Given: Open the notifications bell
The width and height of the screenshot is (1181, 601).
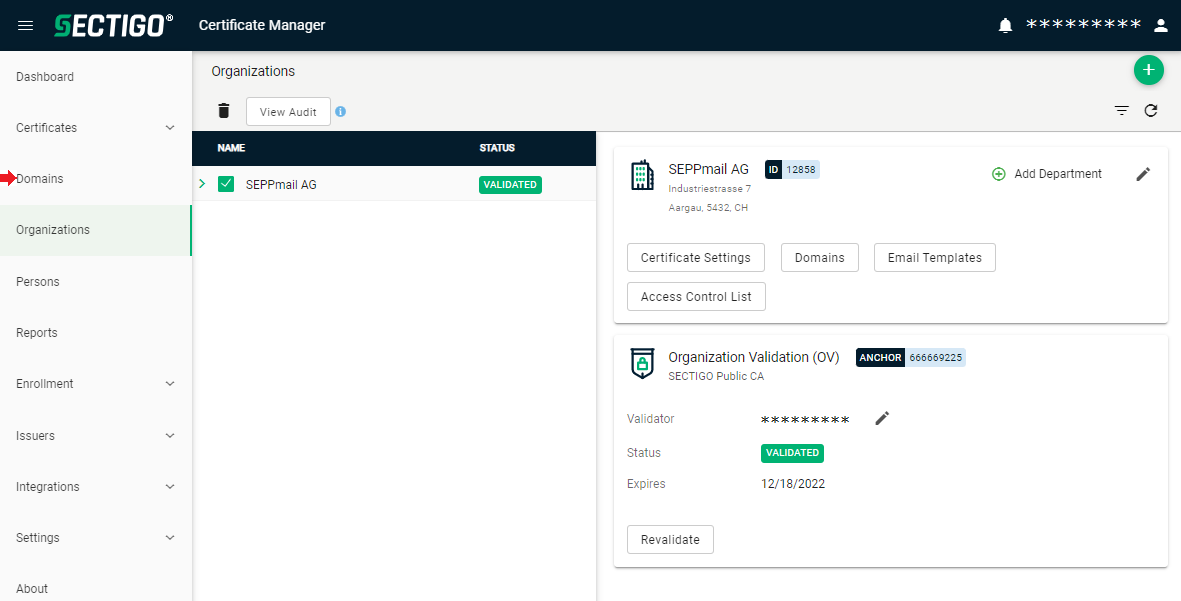Looking at the screenshot, I should click(1005, 26).
